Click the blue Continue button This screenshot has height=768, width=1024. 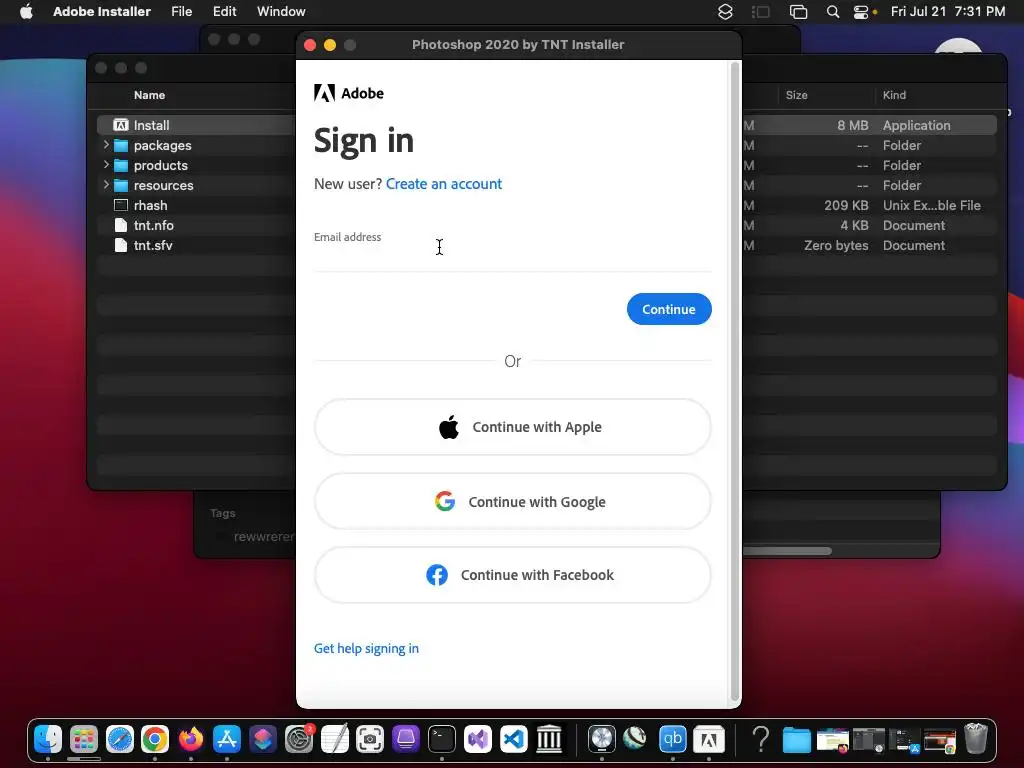click(x=669, y=309)
